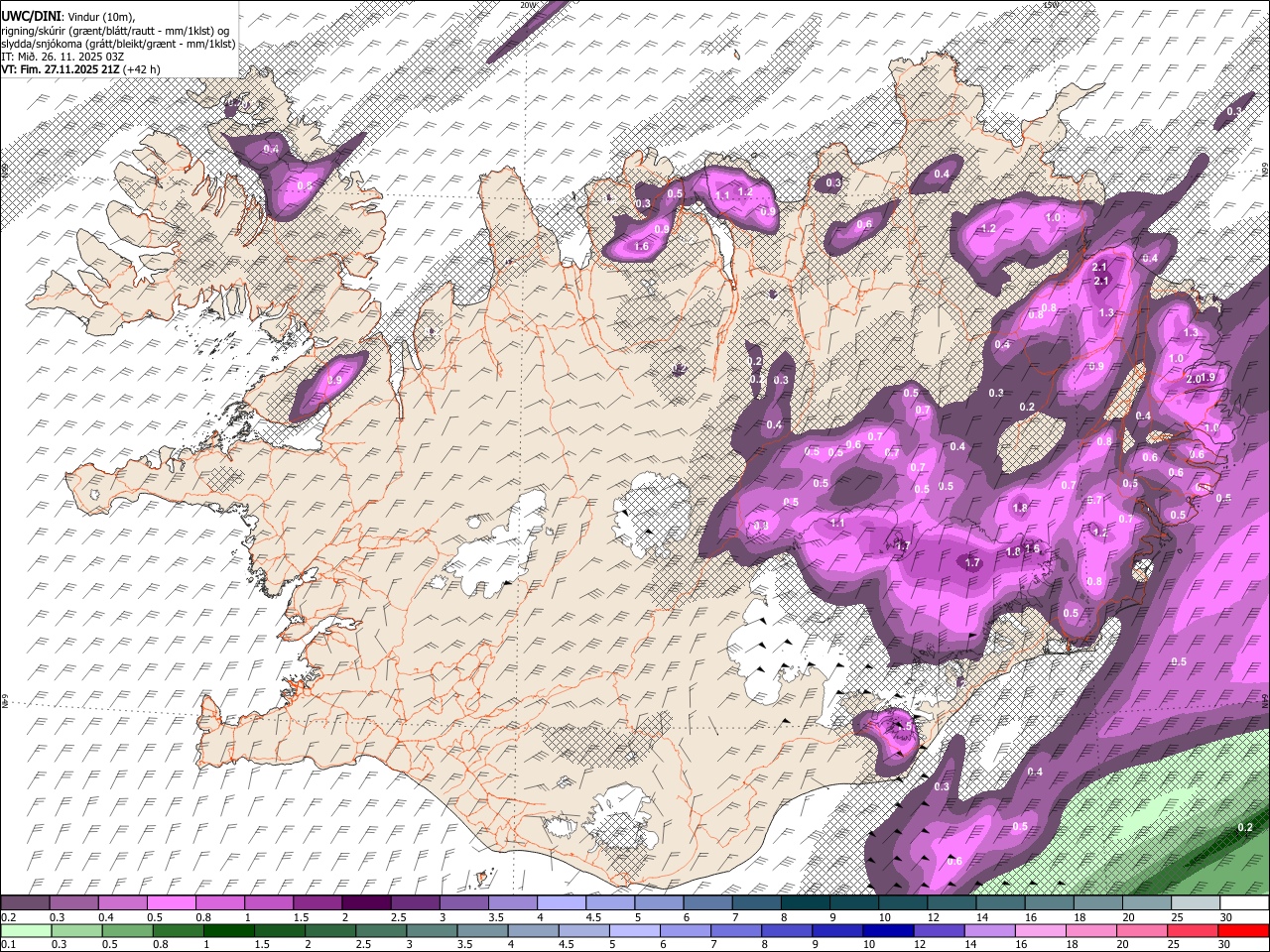1270x952 pixels.
Task: Click the '0.2' label under the snow scale
Action: pos(9,917)
